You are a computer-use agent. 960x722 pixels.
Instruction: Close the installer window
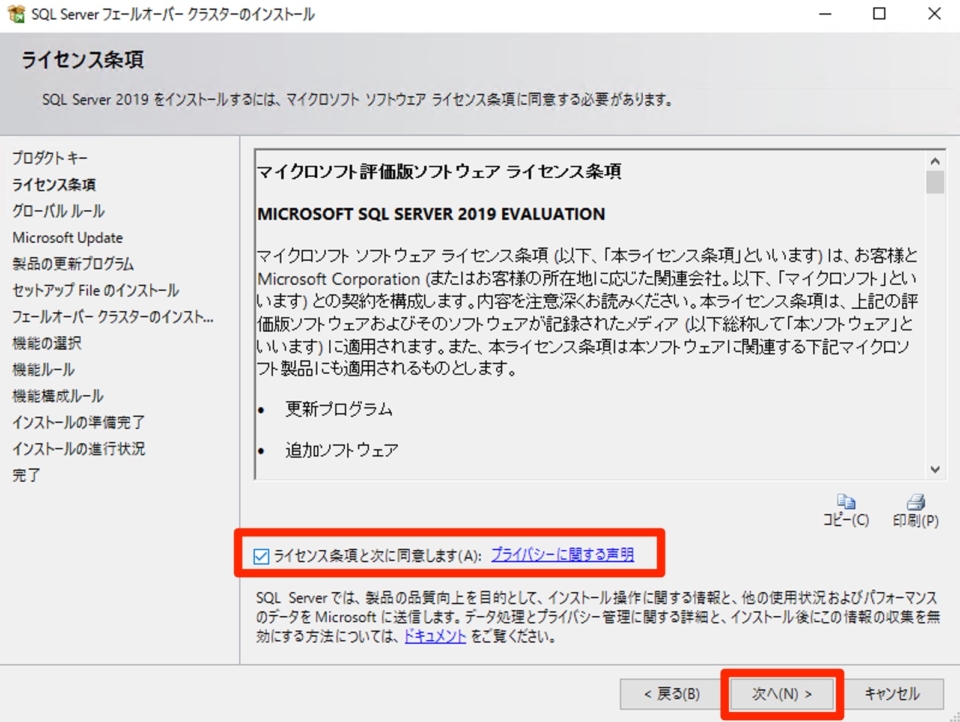pos(934,13)
